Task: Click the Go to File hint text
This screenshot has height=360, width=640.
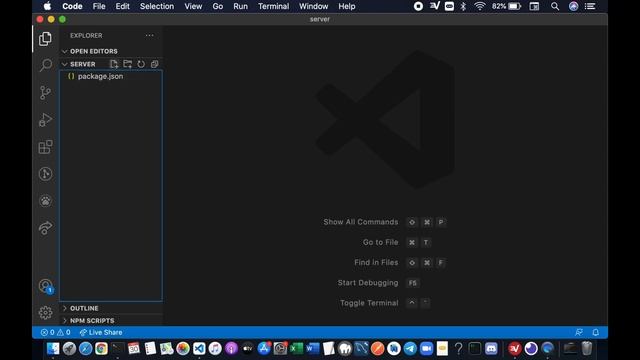Action: (380, 242)
